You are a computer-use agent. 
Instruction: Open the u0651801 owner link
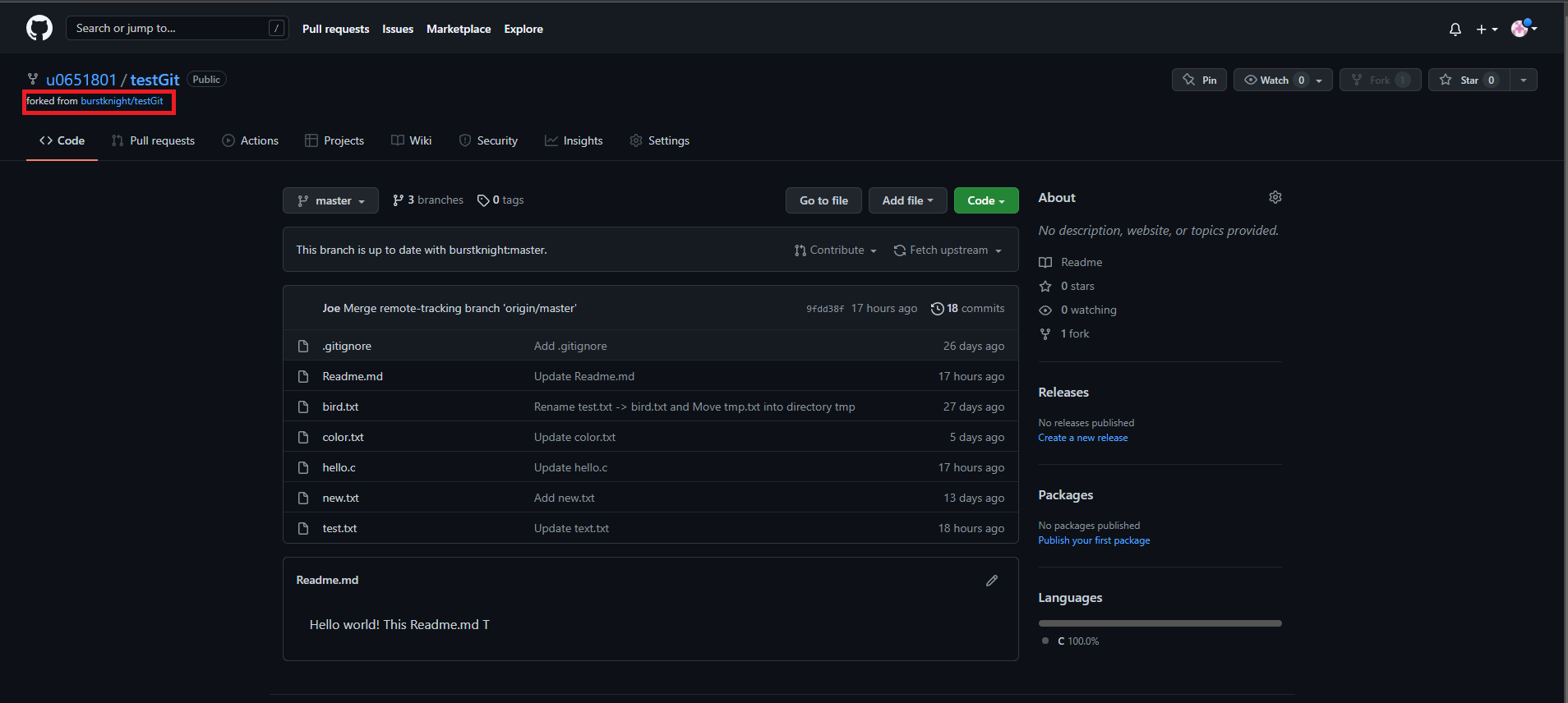(x=81, y=80)
